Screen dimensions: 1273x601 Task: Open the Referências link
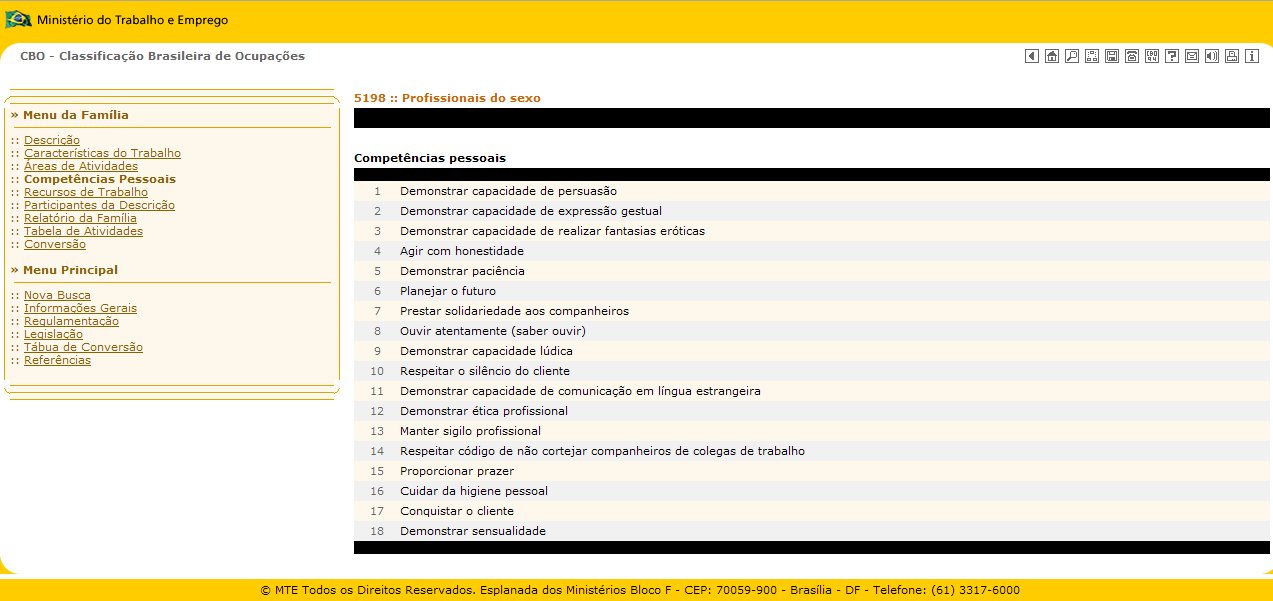click(x=57, y=360)
